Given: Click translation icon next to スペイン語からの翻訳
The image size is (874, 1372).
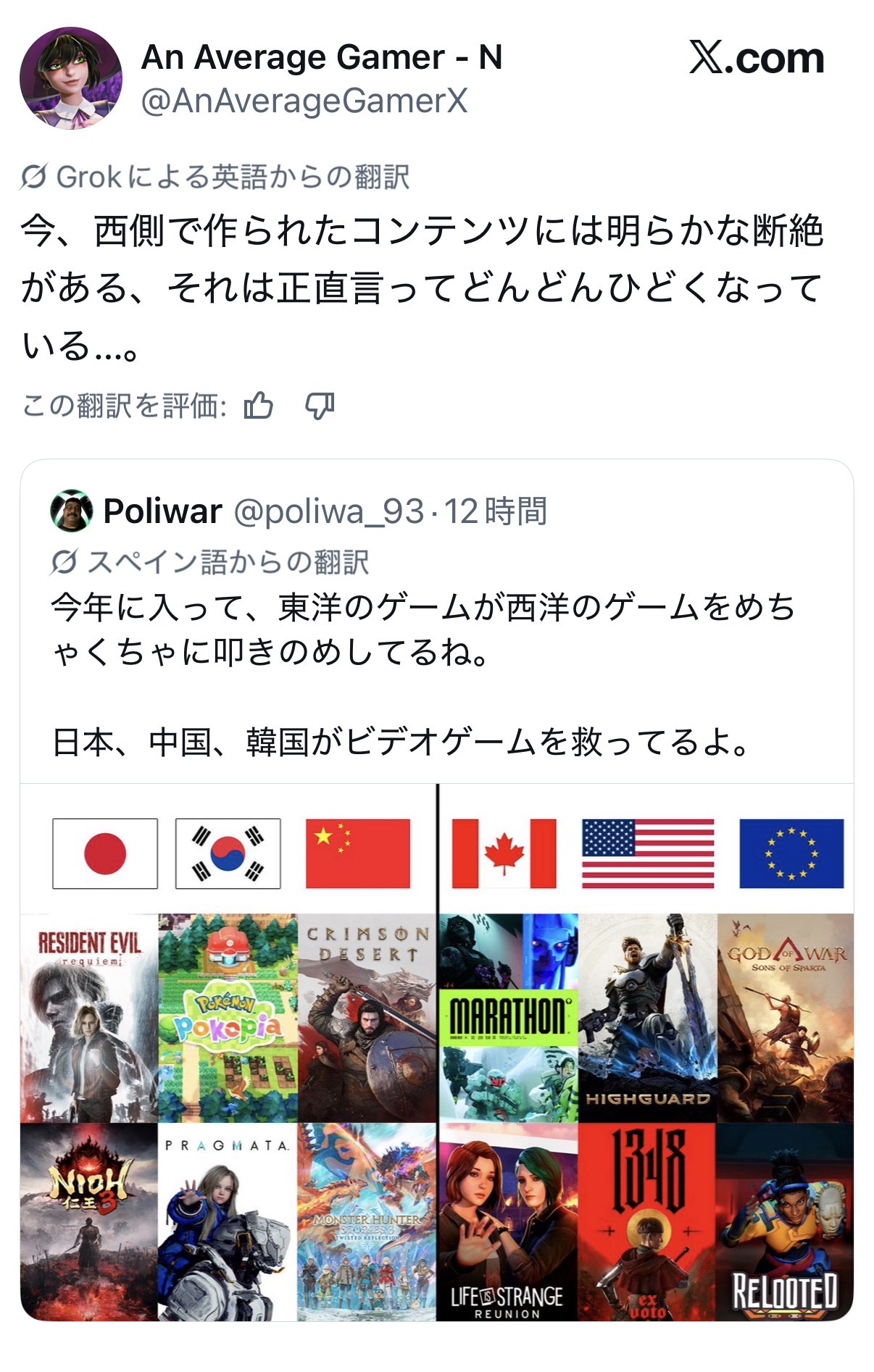Looking at the screenshot, I should [64, 562].
